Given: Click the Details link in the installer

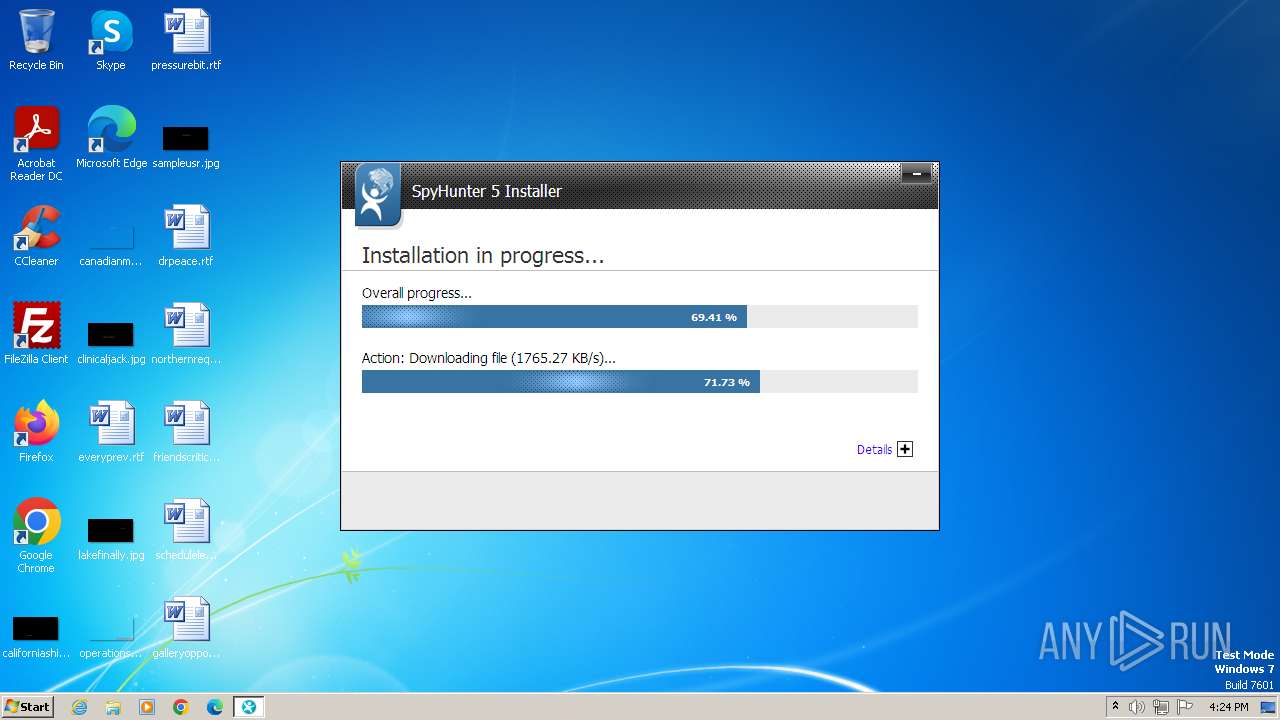Looking at the screenshot, I should (x=874, y=450).
